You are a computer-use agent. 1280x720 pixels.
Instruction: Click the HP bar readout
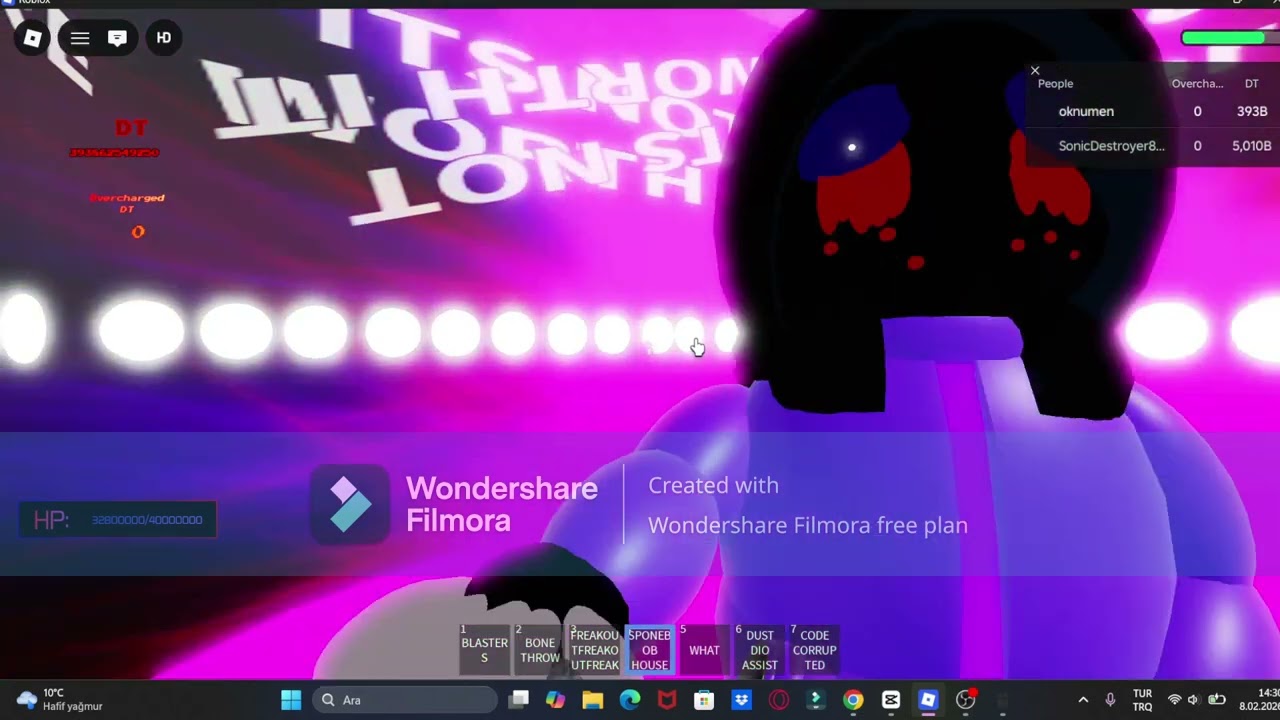pos(118,520)
